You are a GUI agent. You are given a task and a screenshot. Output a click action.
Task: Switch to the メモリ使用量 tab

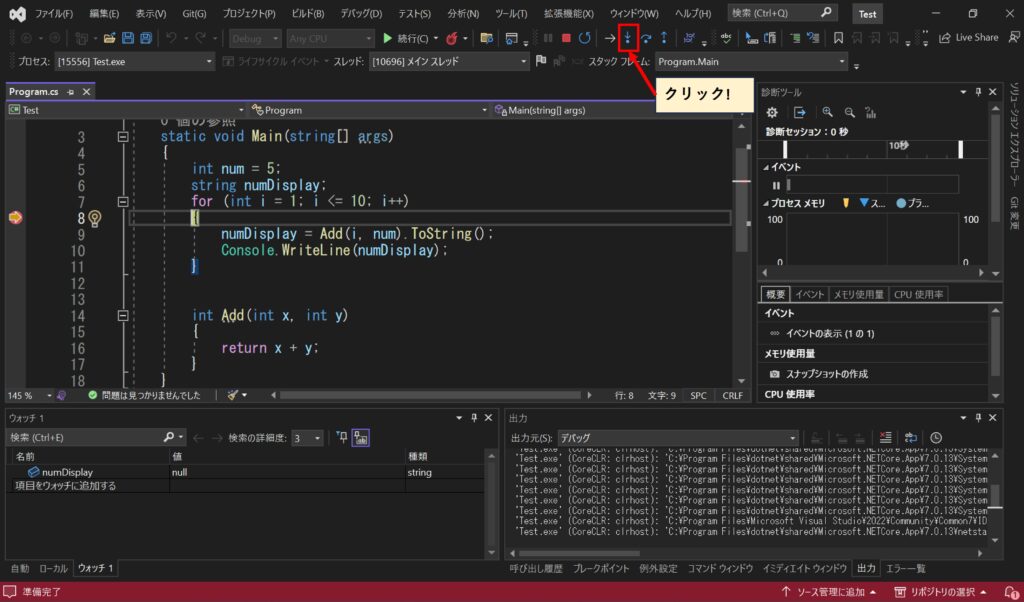[x=858, y=294]
